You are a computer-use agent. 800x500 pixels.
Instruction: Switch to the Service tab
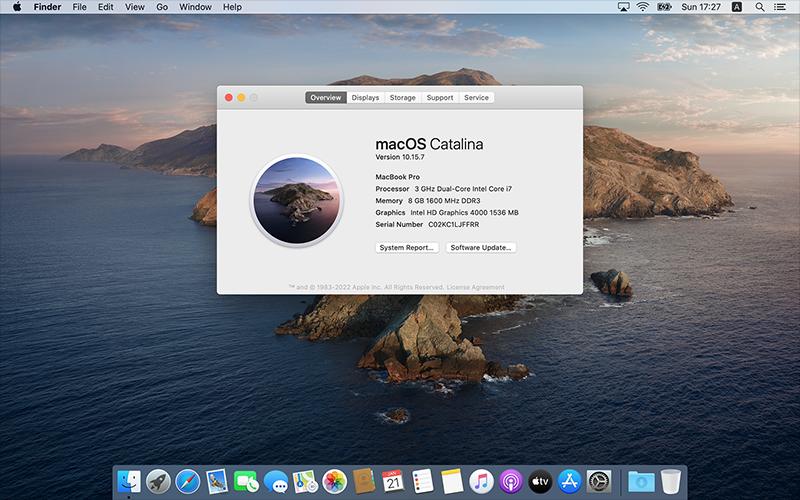pos(476,97)
